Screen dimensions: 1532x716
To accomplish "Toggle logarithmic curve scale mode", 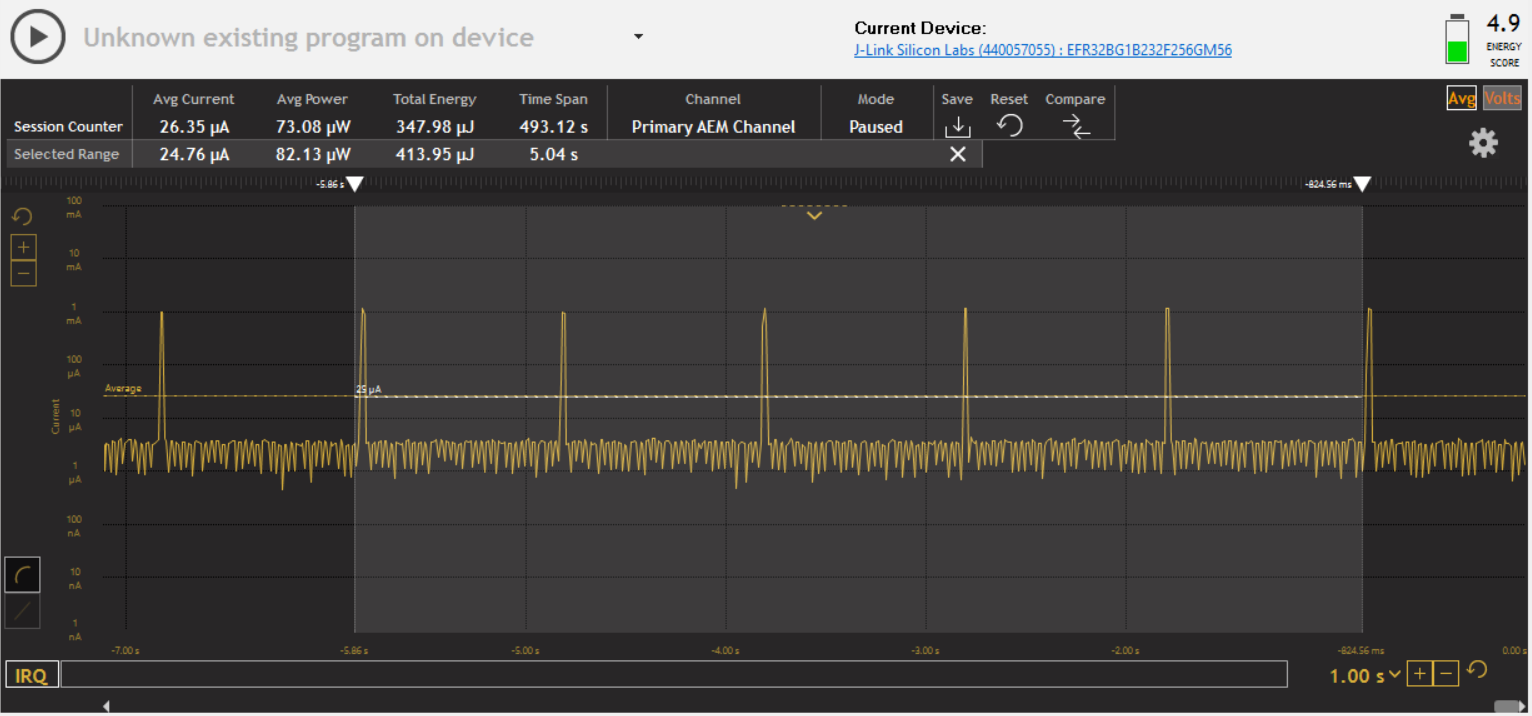I will click(x=22, y=574).
